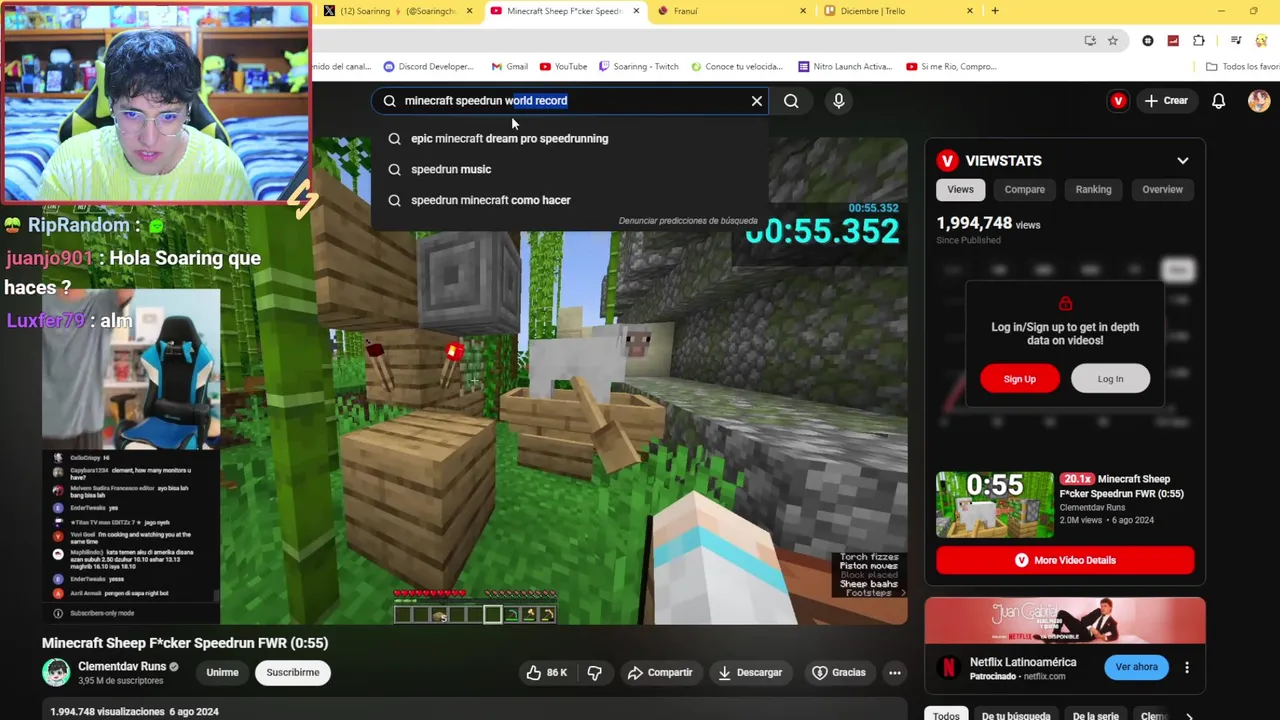This screenshot has width=1280, height=720.
Task: Click inside the YouTube search field
Action: pyautogui.click(x=570, y=100)
